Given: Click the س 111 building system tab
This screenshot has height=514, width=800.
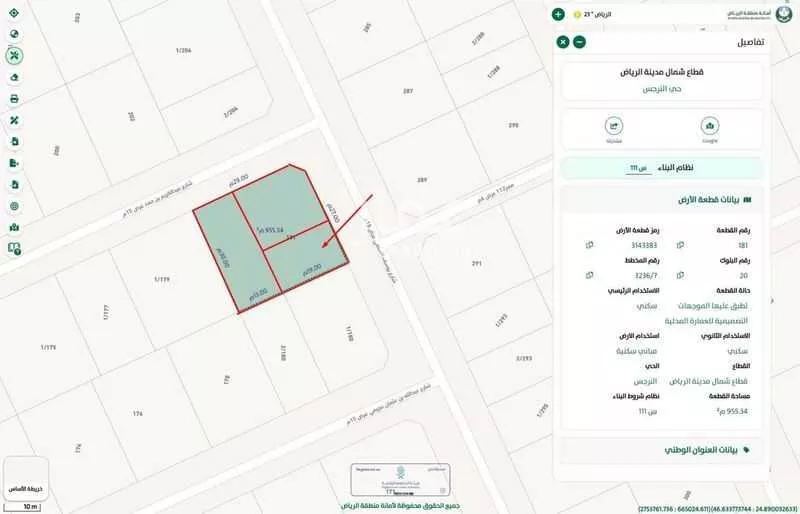Looking at the screenshot, I should click(x=637, y=168).
